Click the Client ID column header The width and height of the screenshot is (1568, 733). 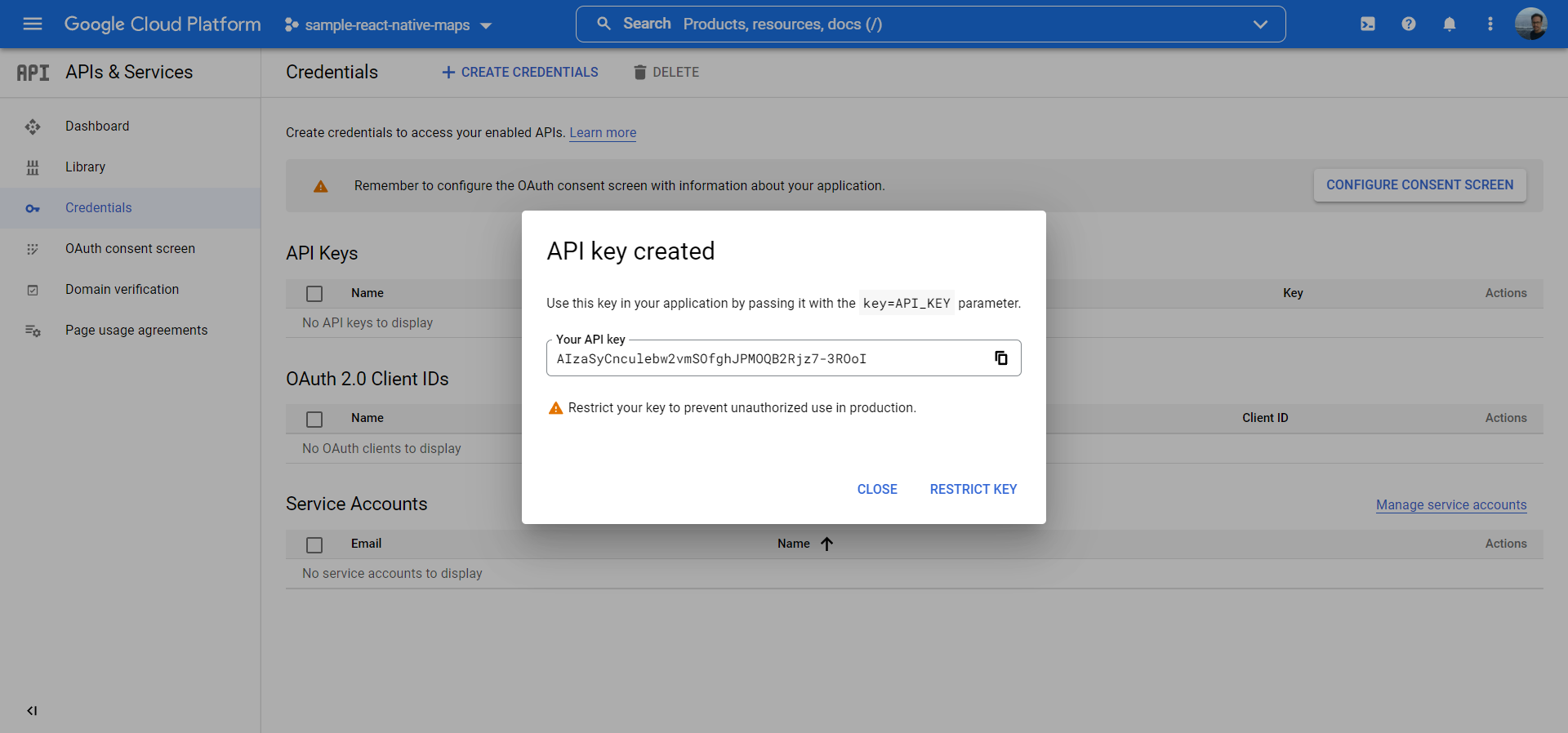(1265, 418)
